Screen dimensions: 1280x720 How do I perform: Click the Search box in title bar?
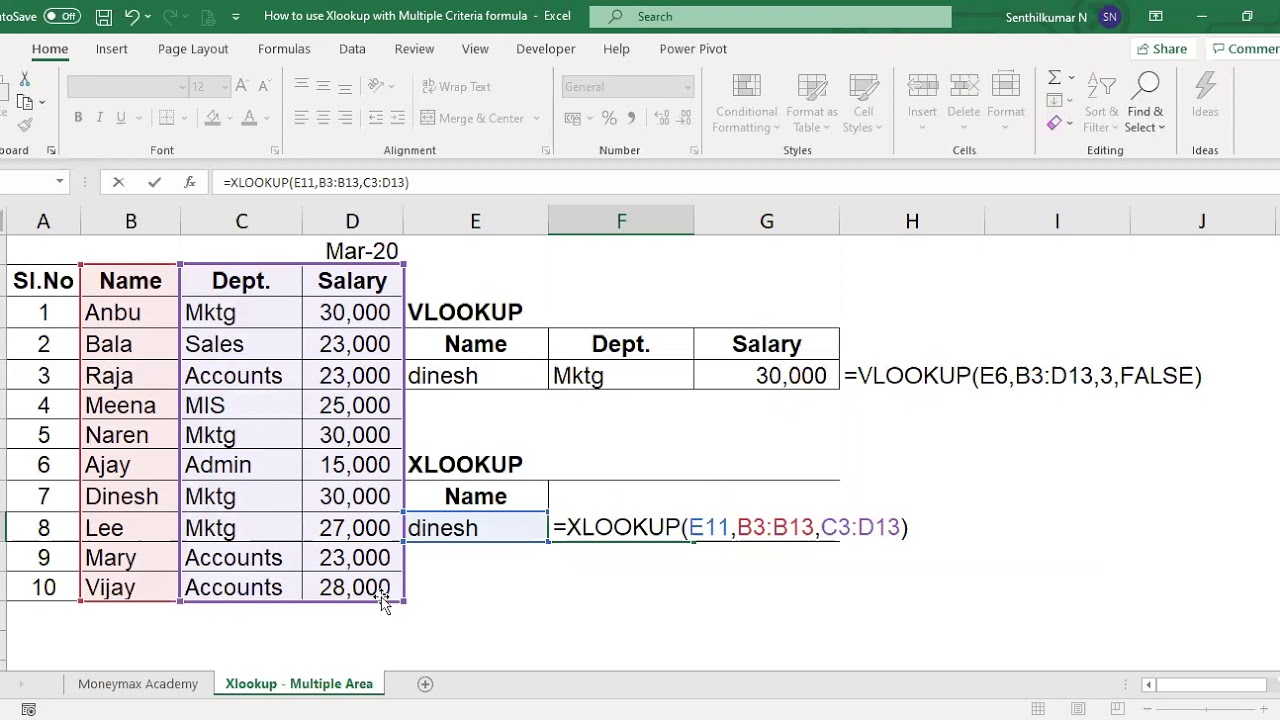click(770, 16)
